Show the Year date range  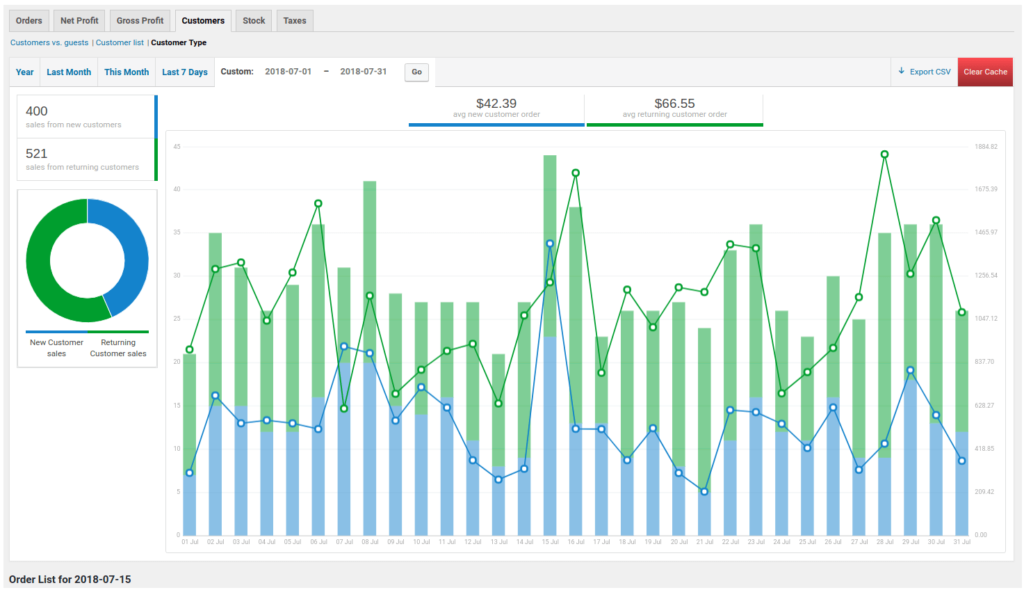point(25,72)
